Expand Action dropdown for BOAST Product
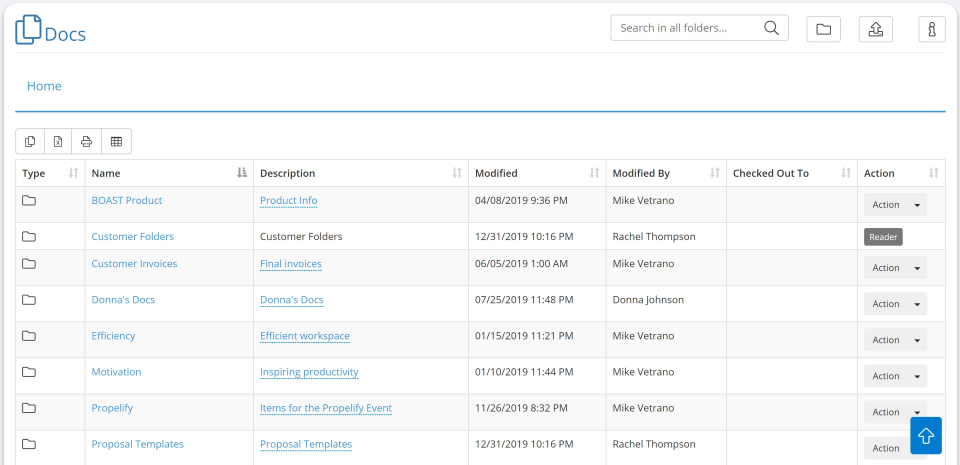The height and width of the screenshot is (465, 960). click(917, 205)
